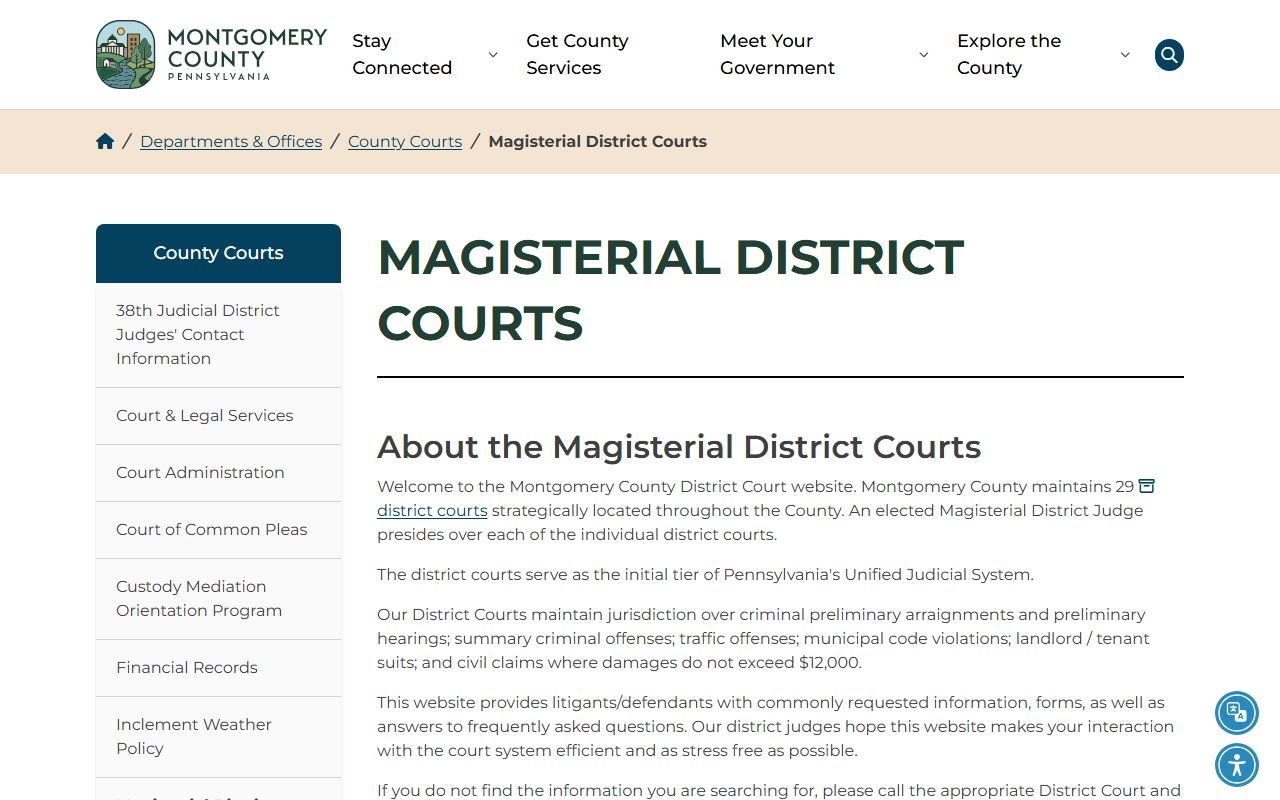Open Get County Services menu
The image size is (1280, 800).
pos(577,54)
